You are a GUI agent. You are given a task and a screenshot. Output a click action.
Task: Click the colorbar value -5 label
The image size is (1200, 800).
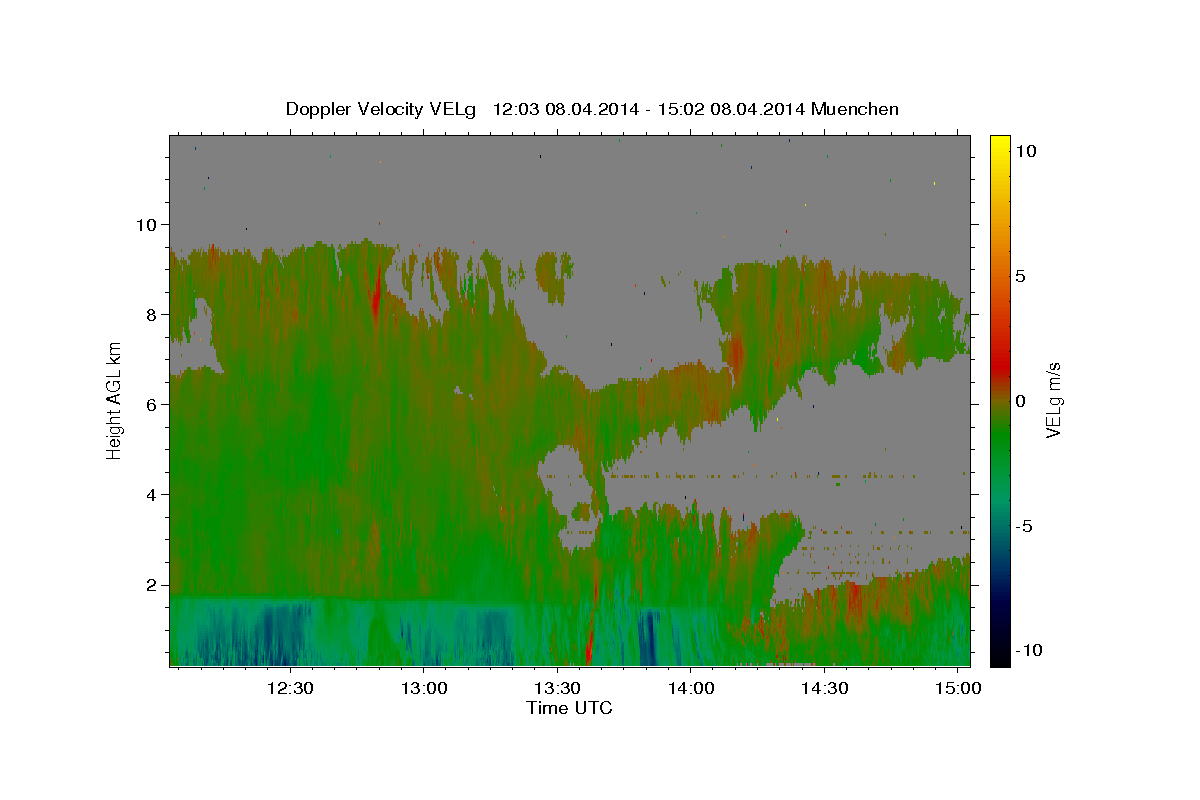1023,526
